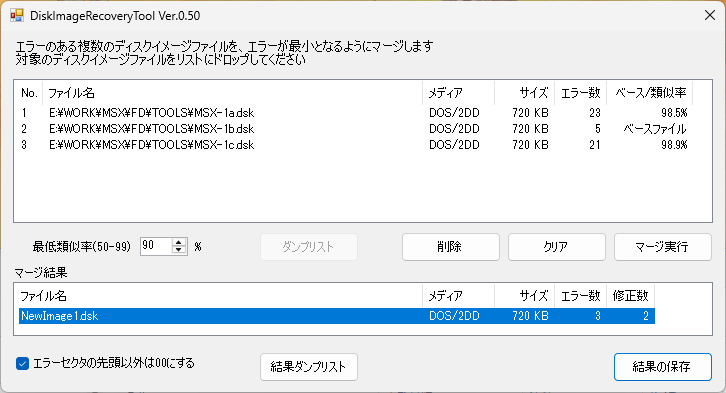Click the エラー数 column header in upper list
The image size is (726, 393).
[581, 93]
